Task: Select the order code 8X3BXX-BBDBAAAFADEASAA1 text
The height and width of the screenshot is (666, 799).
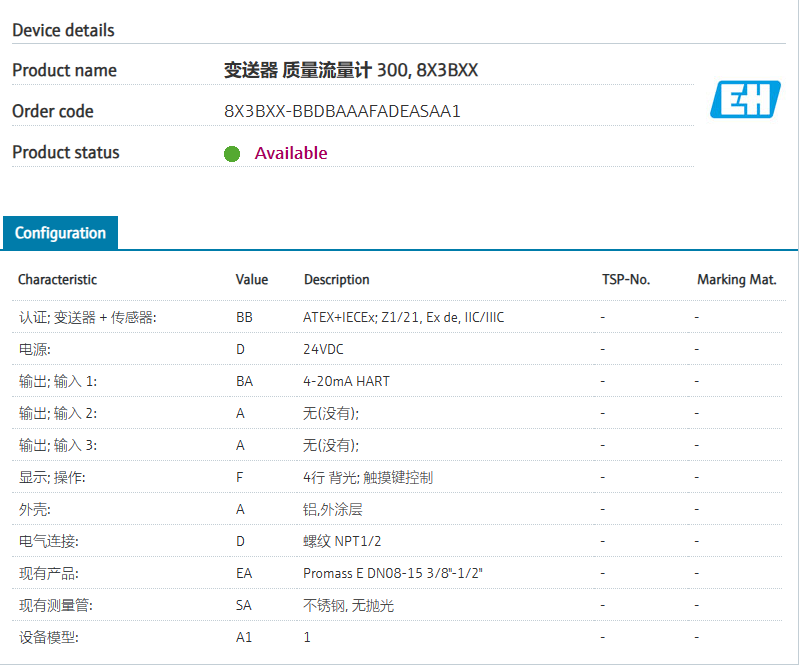Action: pos(342,111)
